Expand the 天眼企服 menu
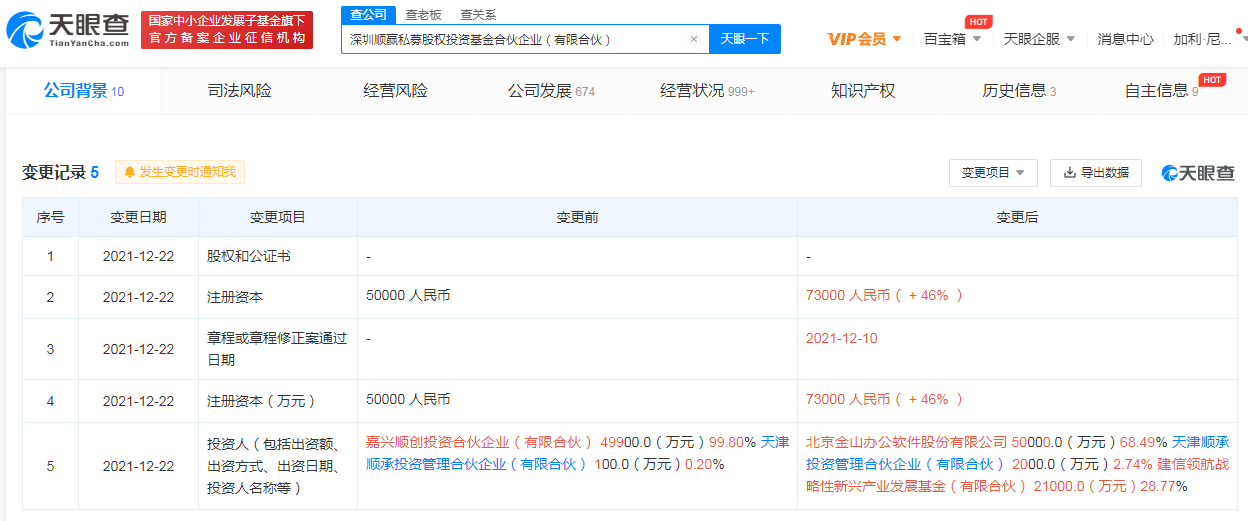This screenshot has height=521, width=1248. coord(1039,39)
